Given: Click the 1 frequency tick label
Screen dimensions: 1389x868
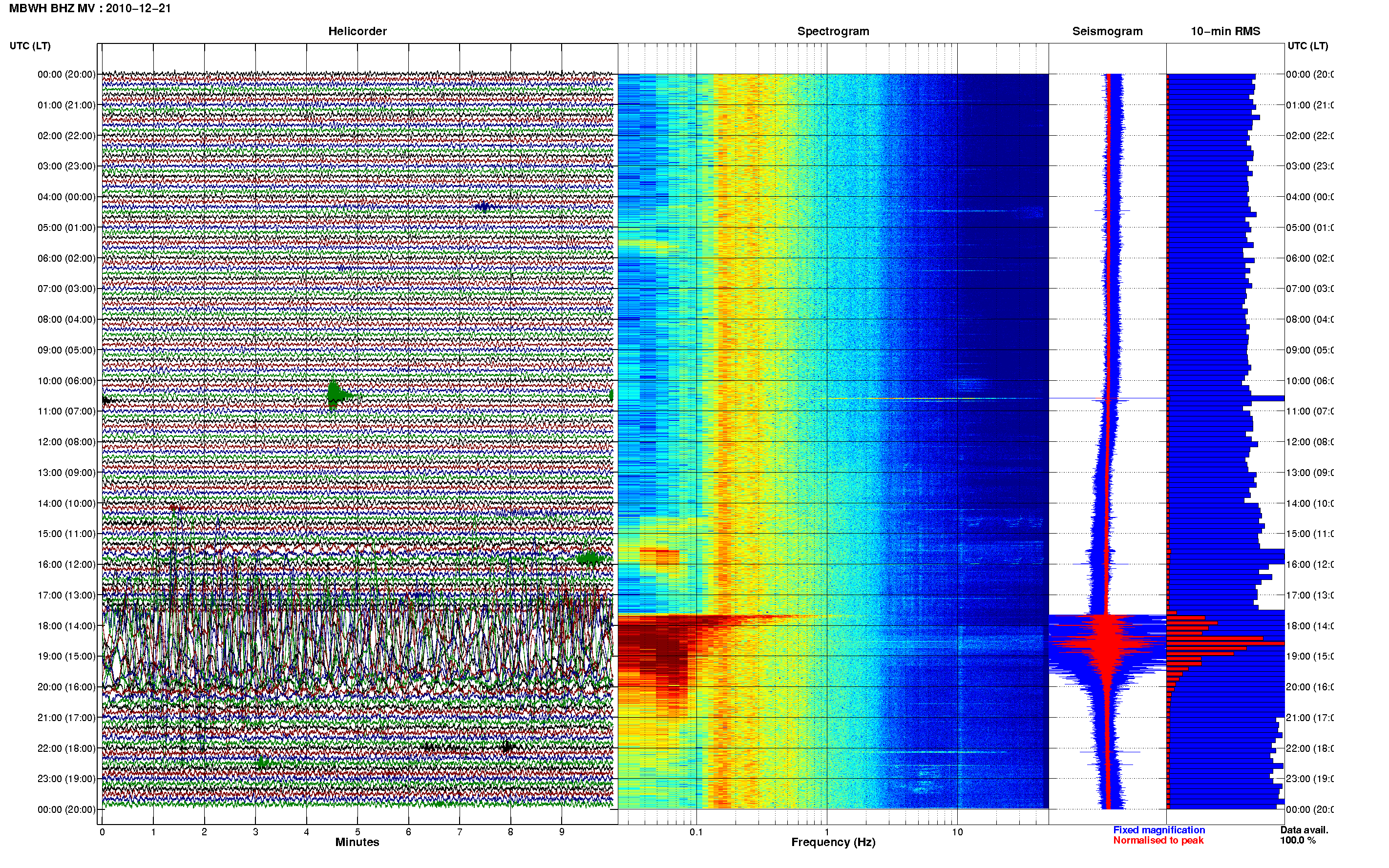Looking at the screenshot, I should coord(827,832).
